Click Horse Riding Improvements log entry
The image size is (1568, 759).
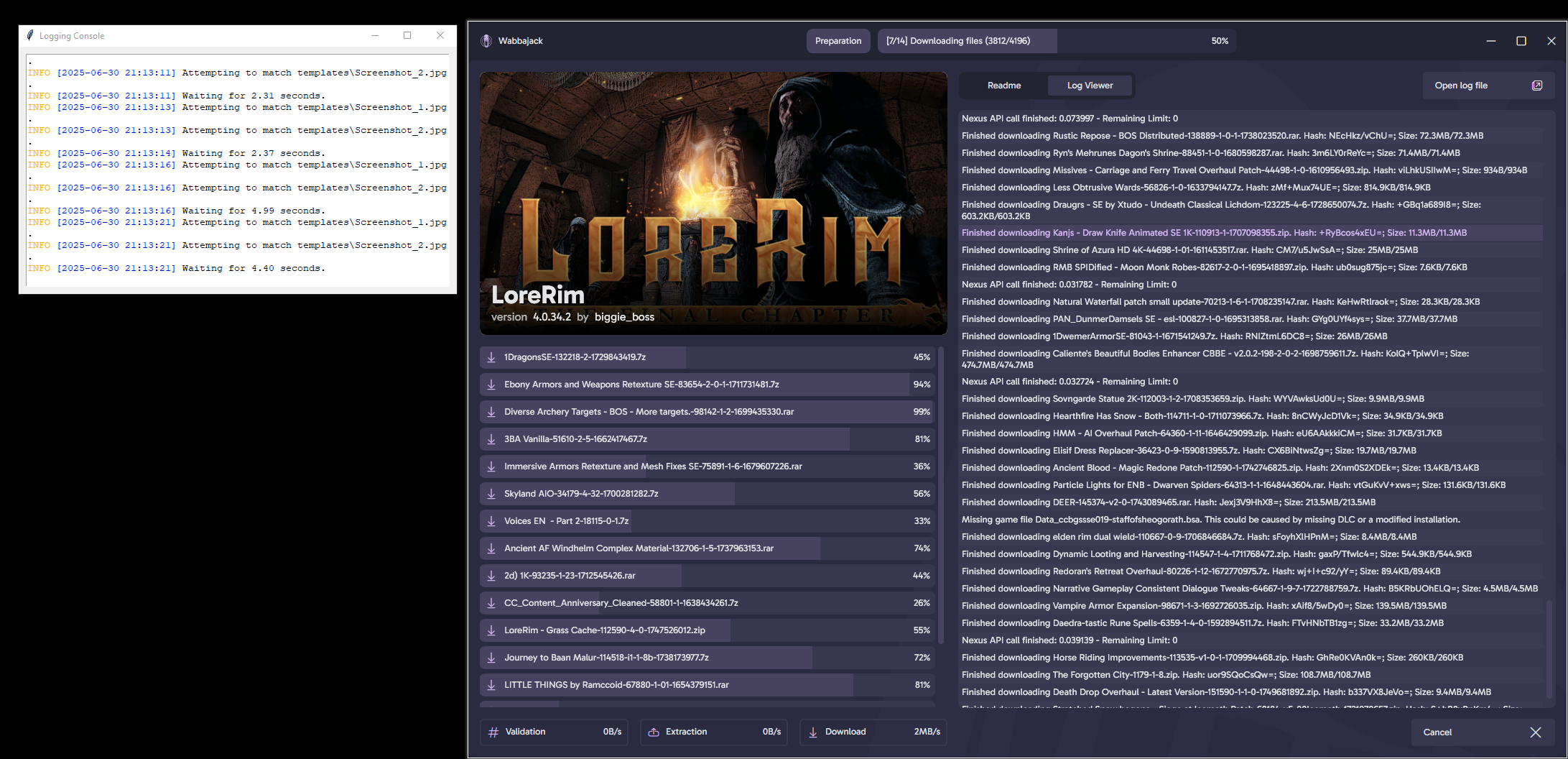pos(1212,658)
